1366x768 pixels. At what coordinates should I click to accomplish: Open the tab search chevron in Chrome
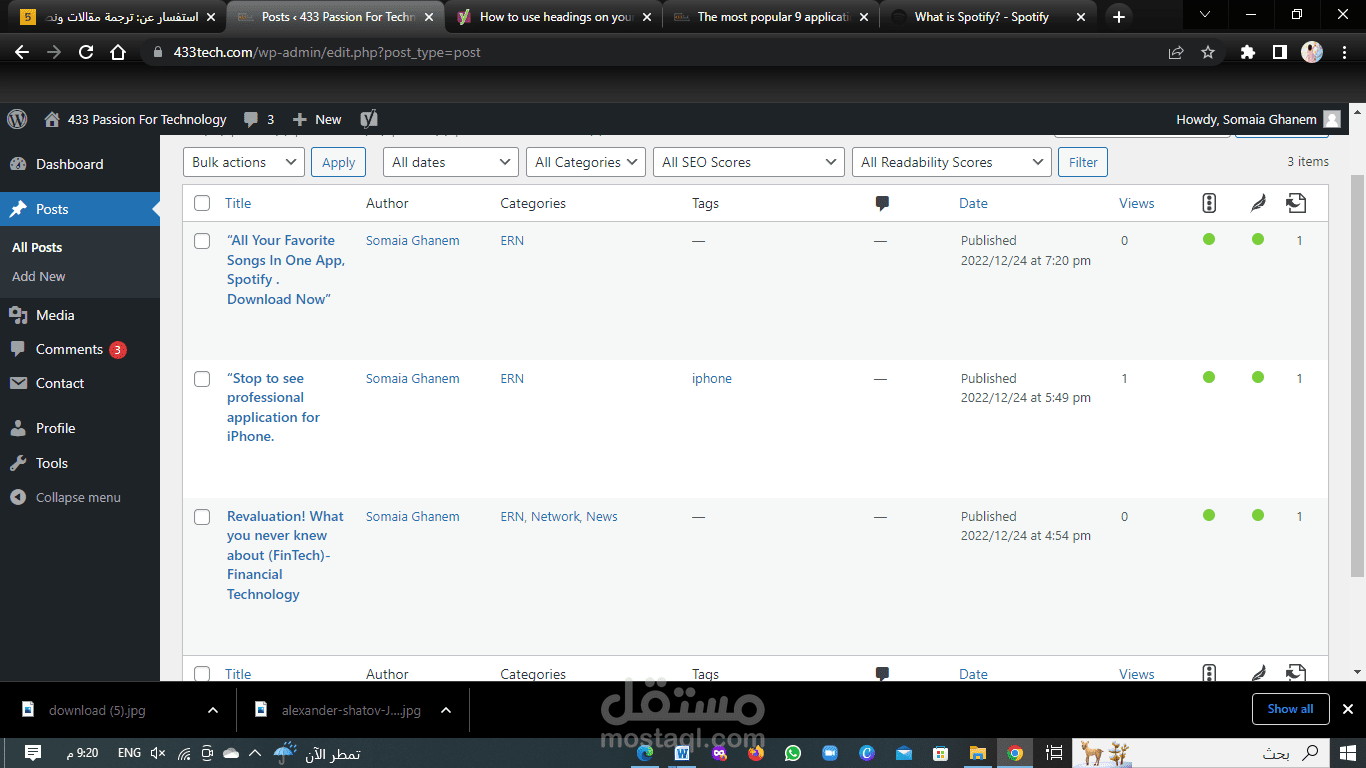(x=1205, y=15)
